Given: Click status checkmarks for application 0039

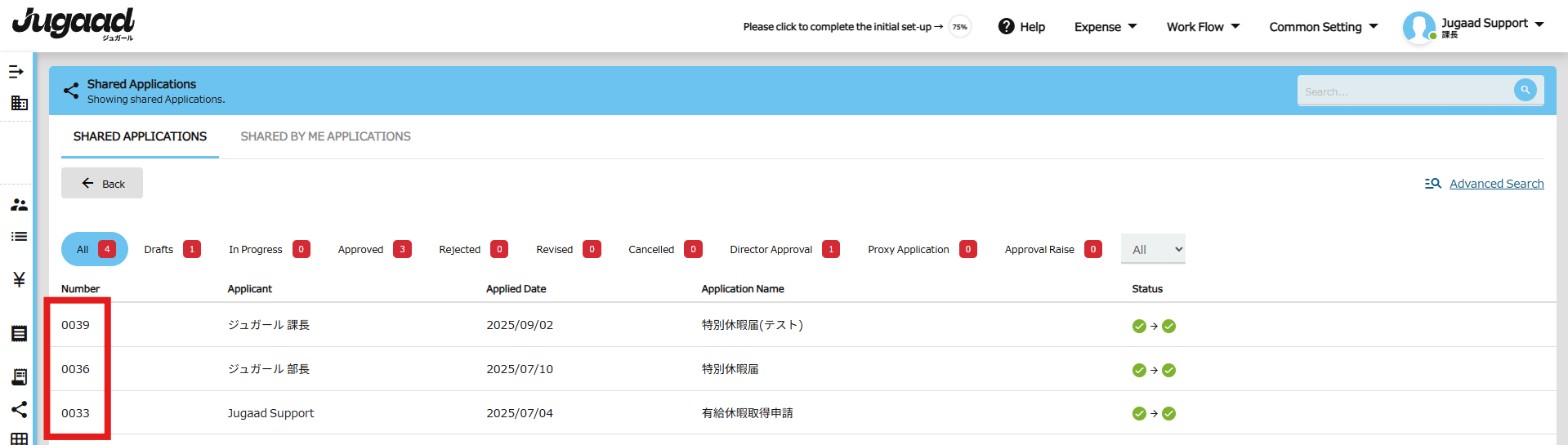Looking at the screenshot, I should tap(1154, 326).
